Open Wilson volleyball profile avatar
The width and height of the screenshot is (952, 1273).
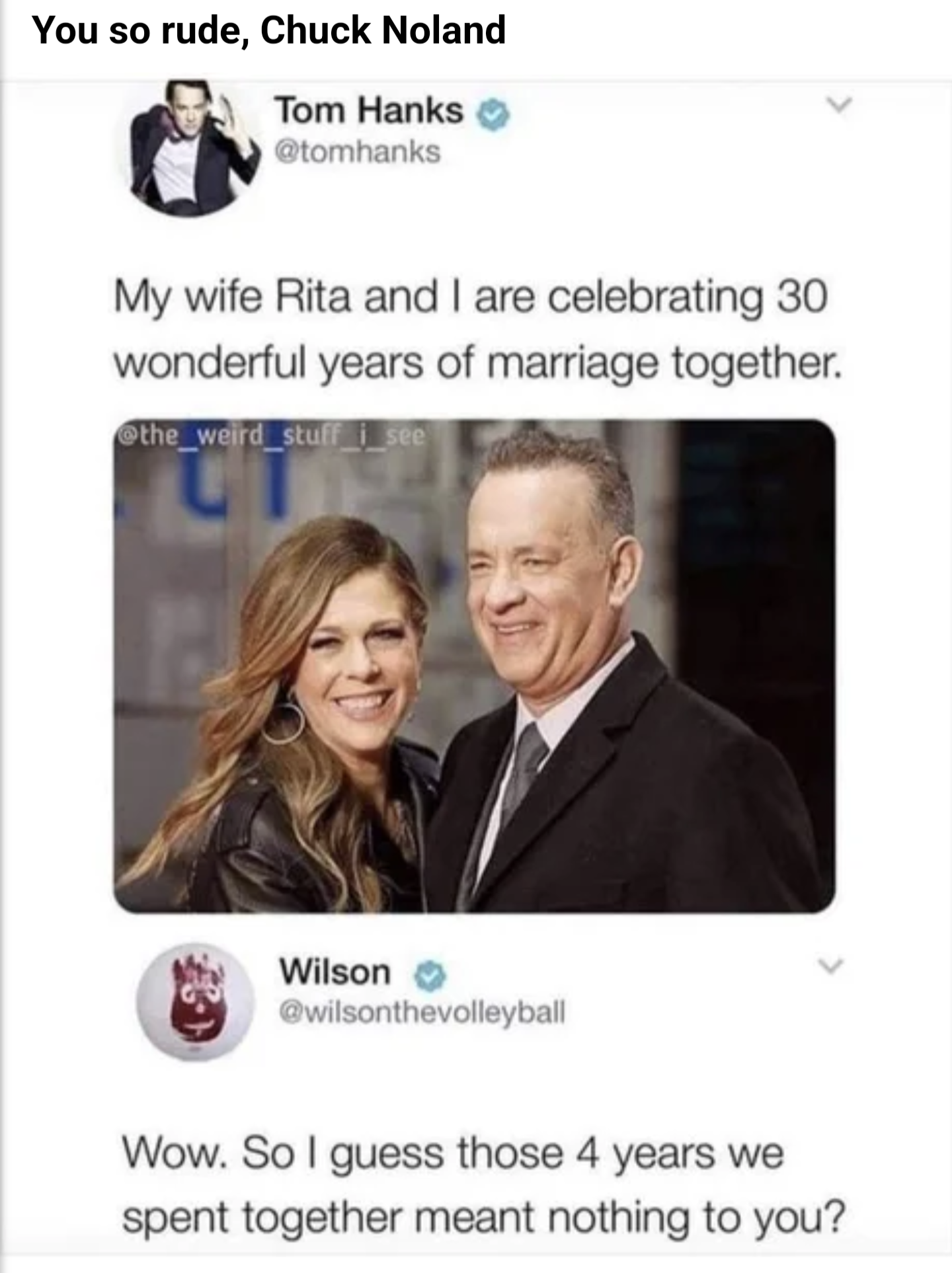[x=196, y=1001]
